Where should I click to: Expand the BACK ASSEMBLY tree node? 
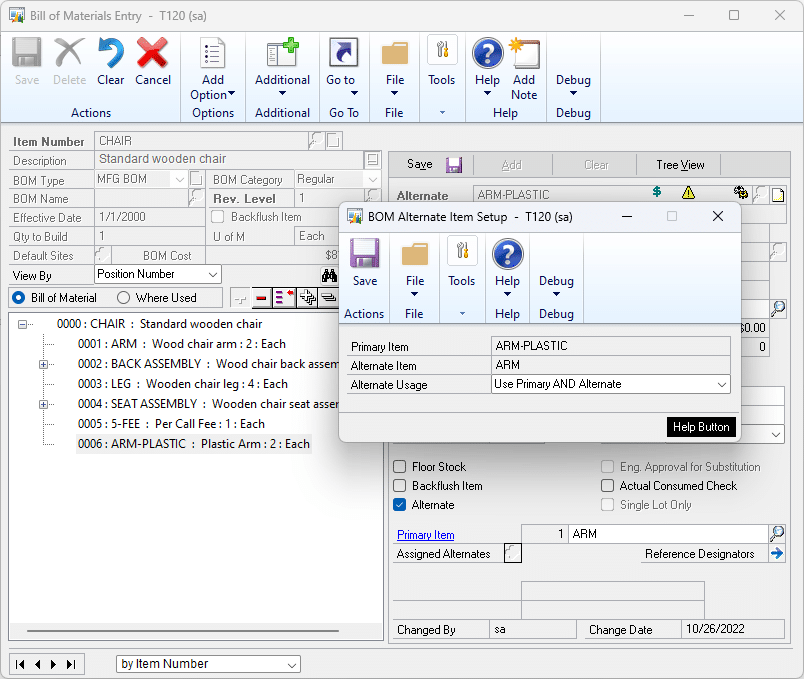(x=44, y=364)
